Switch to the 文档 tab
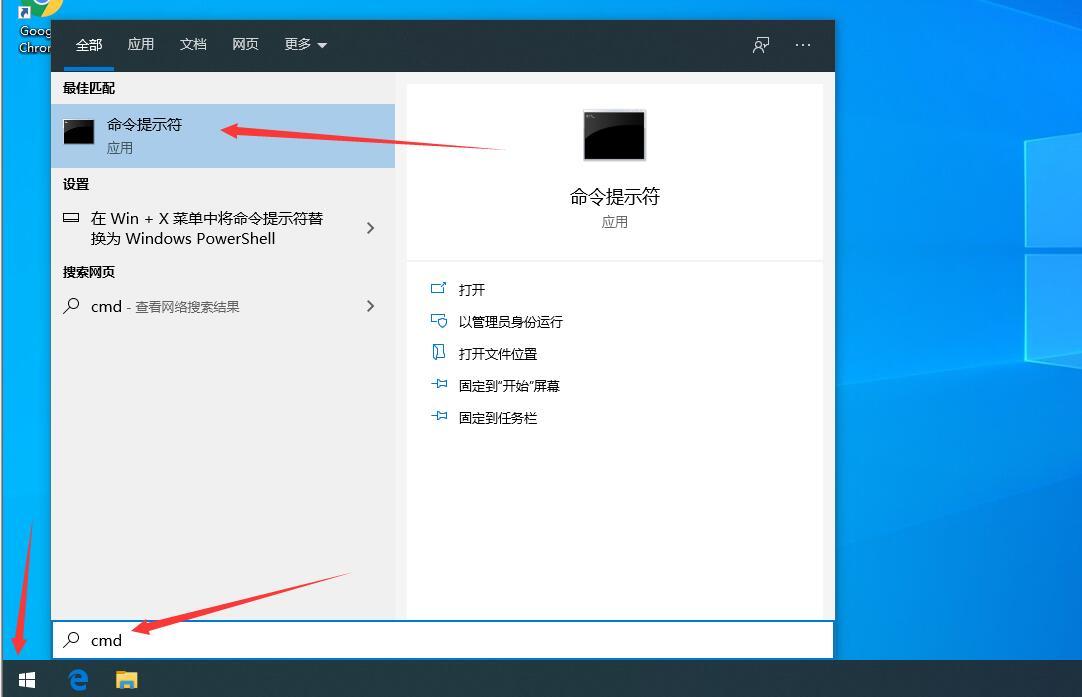This screenshot has width=1082, height=697. [193, 45]
